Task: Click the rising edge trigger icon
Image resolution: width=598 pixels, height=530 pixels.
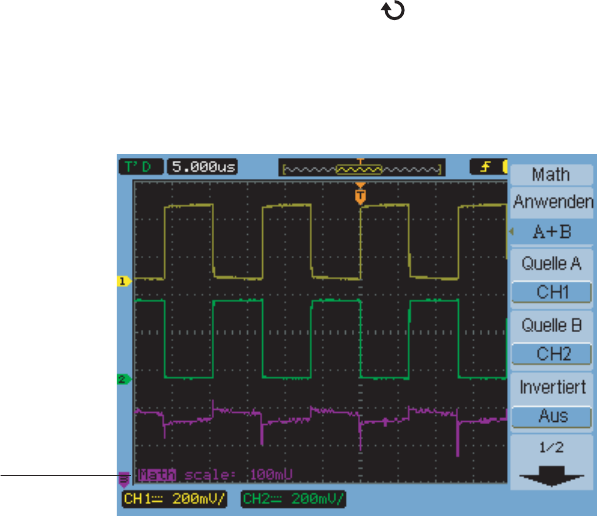Action: pos(485,167)
